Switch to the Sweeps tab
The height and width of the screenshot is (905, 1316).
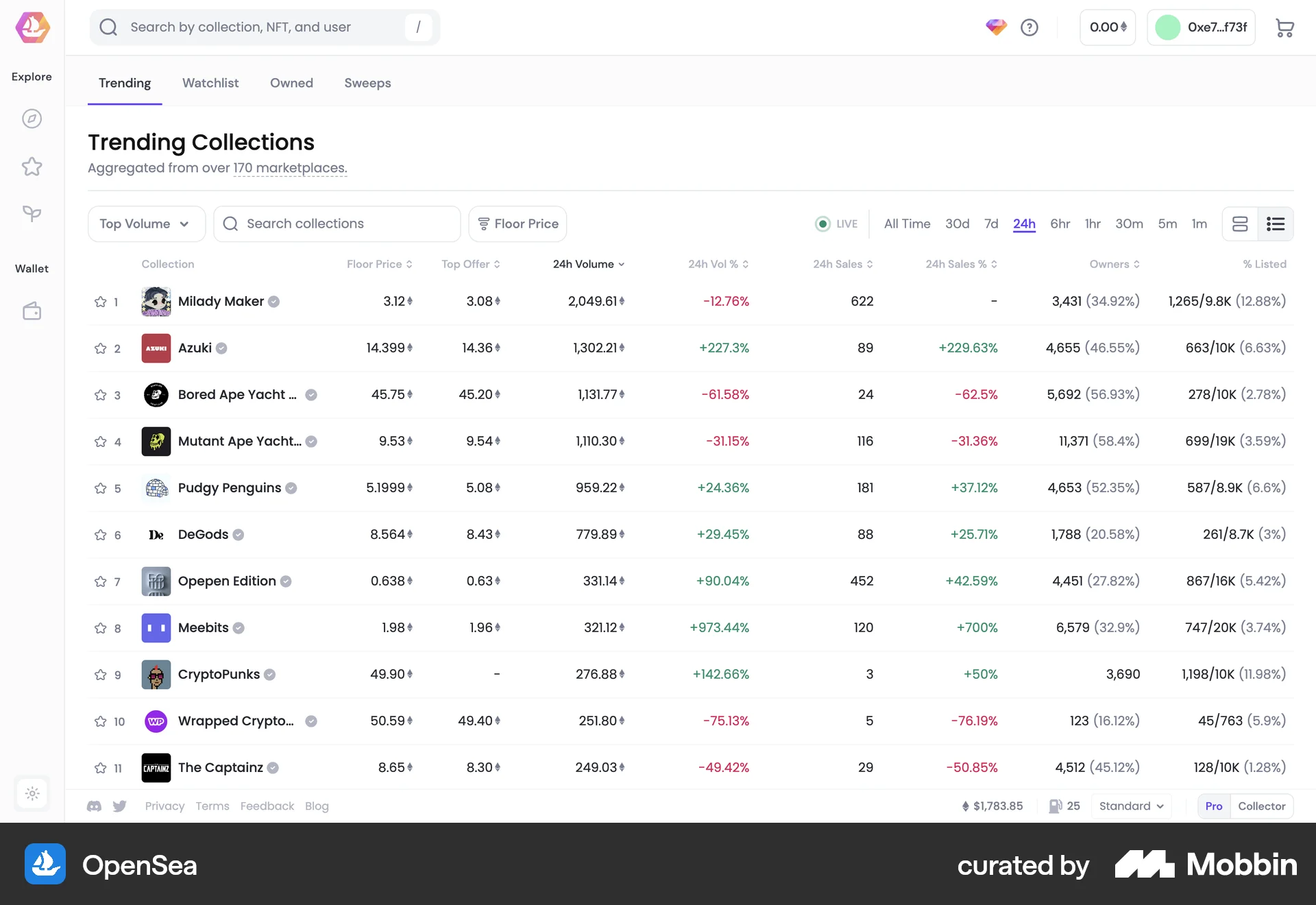367,83
